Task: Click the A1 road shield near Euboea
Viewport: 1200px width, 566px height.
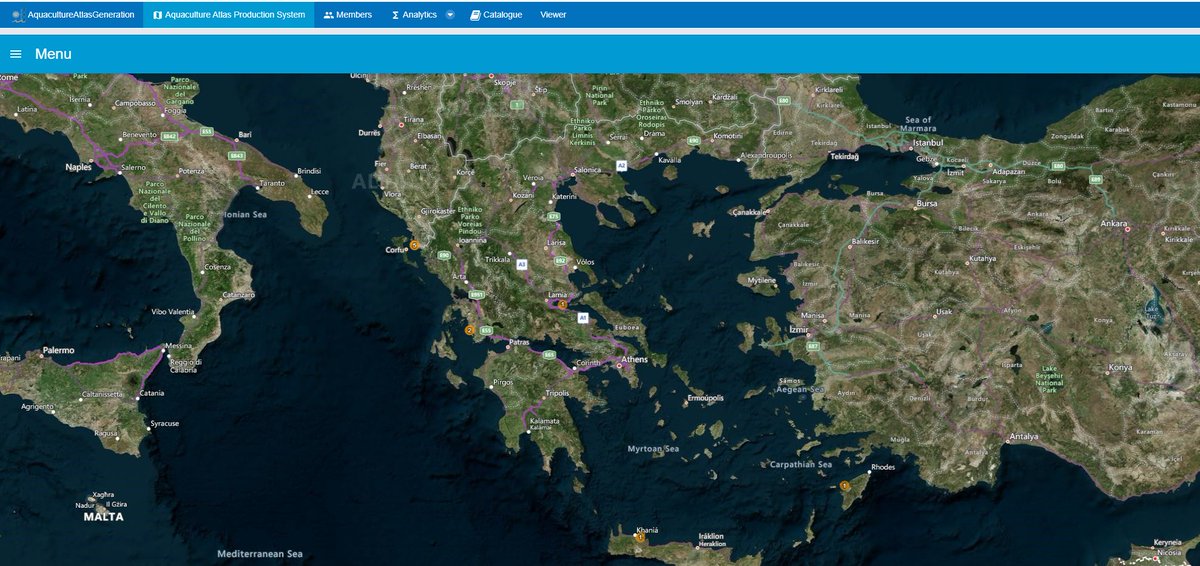Action: click(583, 317)
